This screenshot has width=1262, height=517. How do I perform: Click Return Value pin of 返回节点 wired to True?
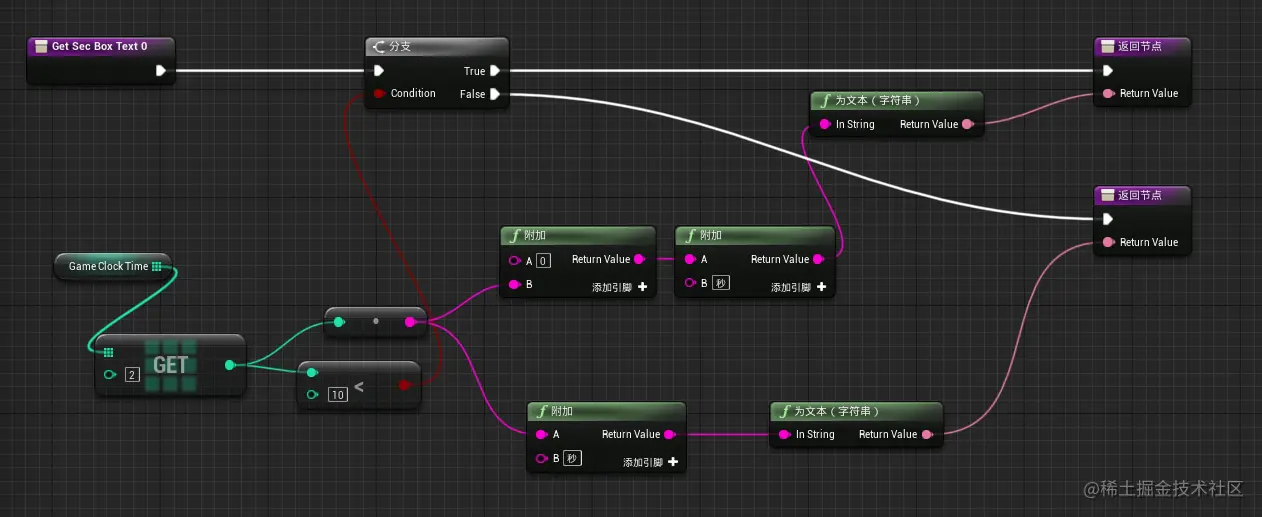(x=1107, y=94)
